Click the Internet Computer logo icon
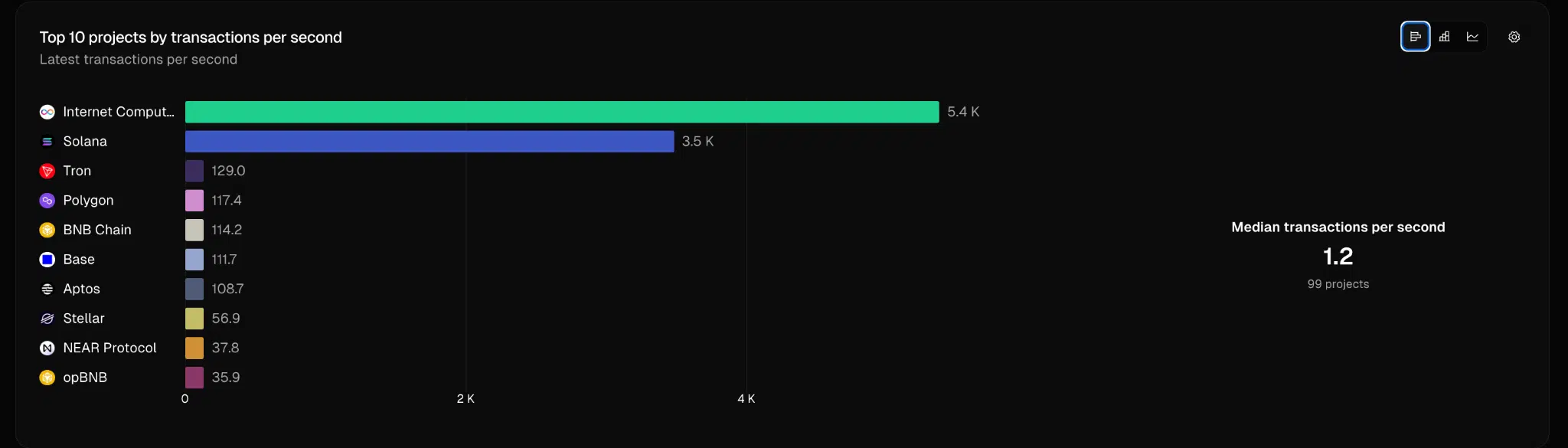 47,112
